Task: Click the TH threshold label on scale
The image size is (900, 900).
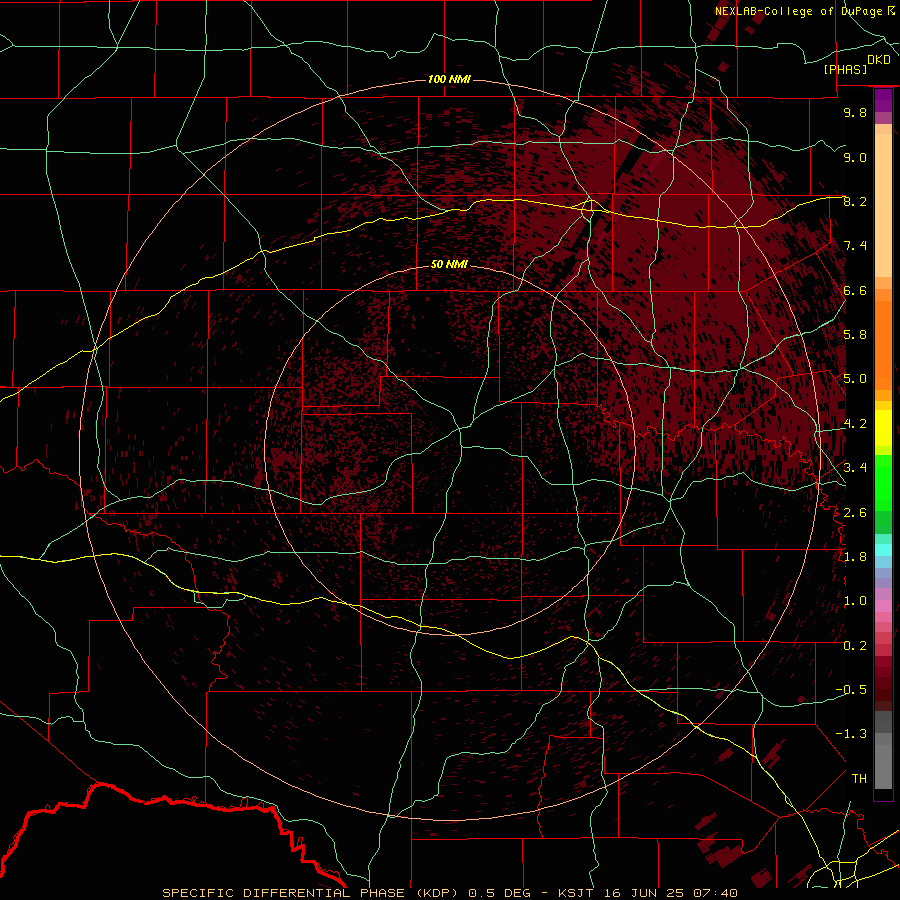Action: 859,779
